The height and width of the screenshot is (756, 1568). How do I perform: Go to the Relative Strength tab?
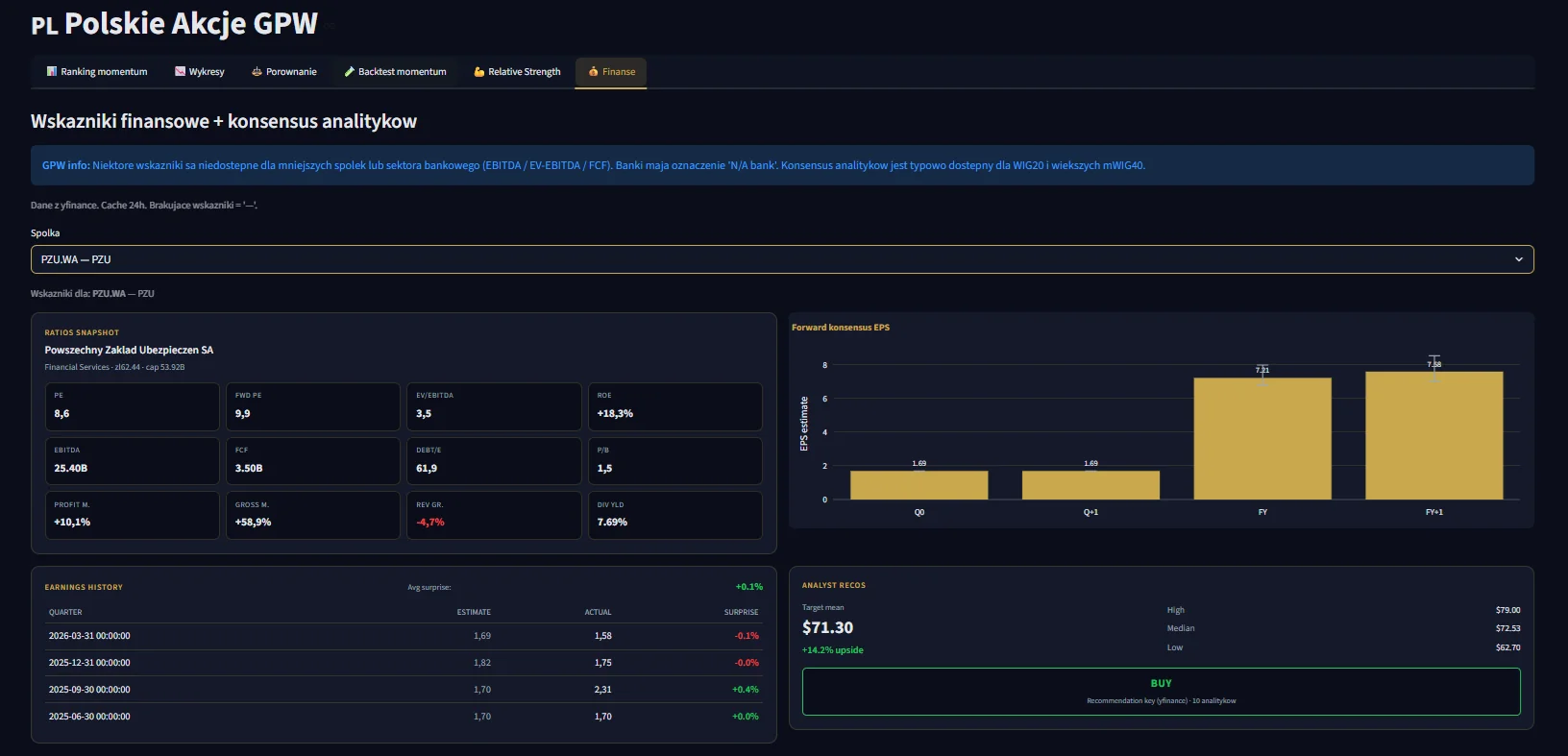tap(517, 72)
